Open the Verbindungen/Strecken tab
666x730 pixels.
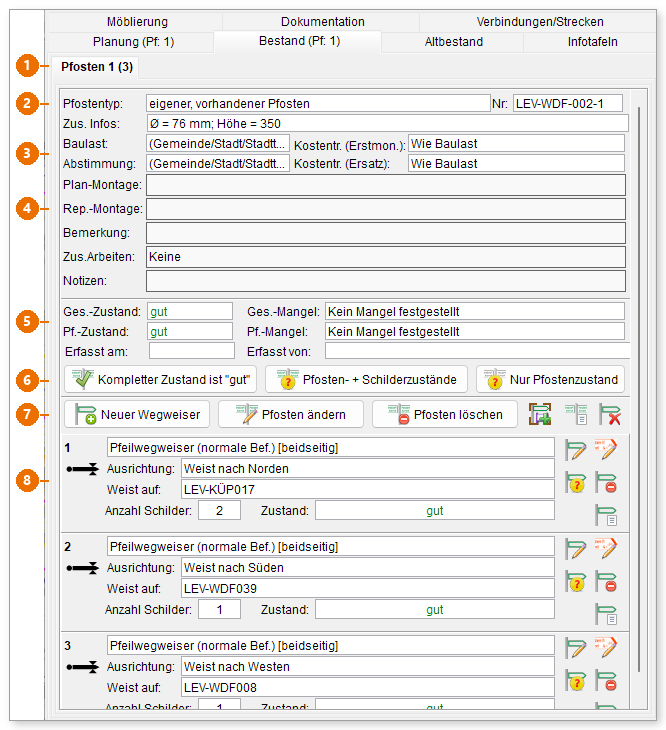click(x=539, y=21)
